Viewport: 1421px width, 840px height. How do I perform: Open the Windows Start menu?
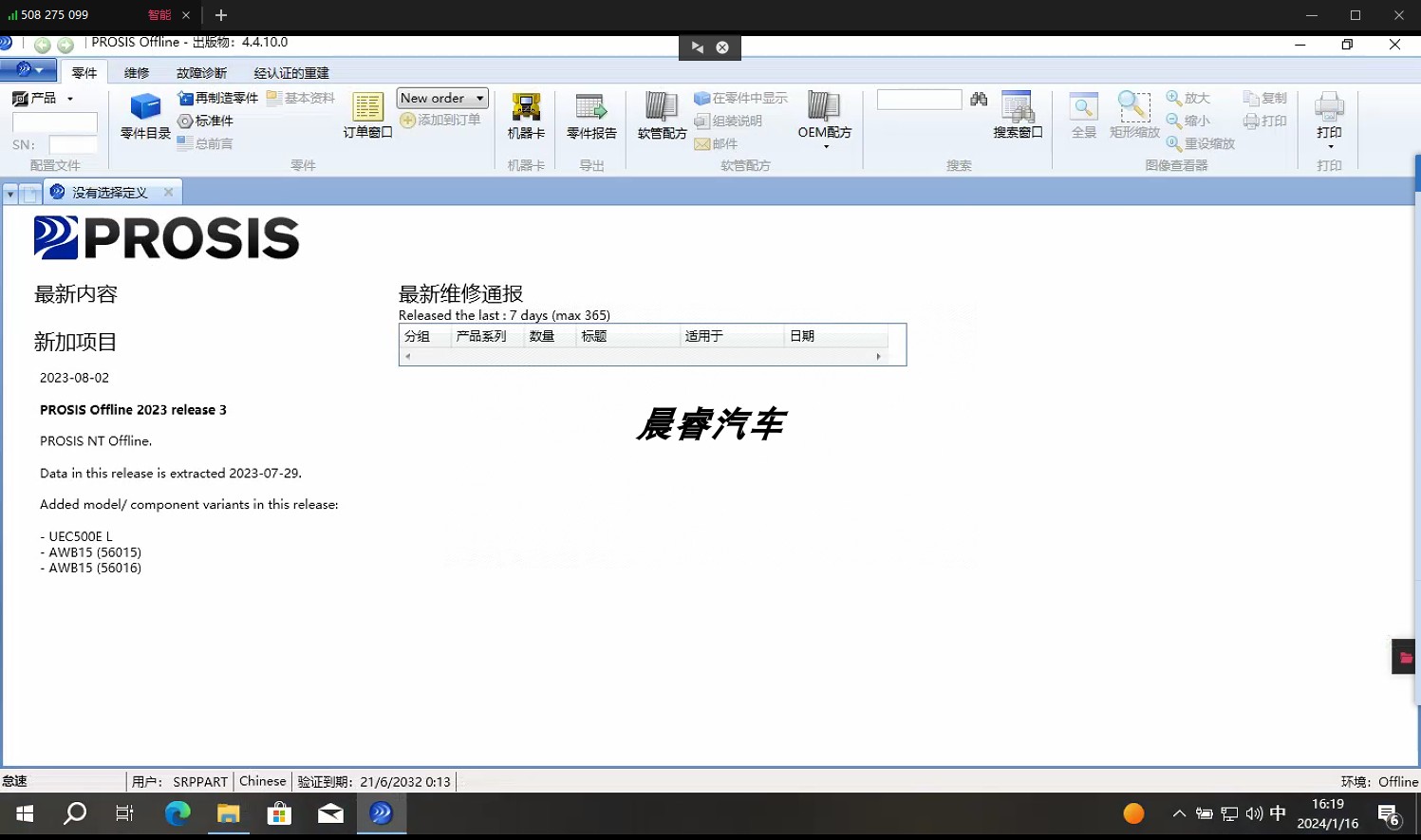click(x=25, y=813)
